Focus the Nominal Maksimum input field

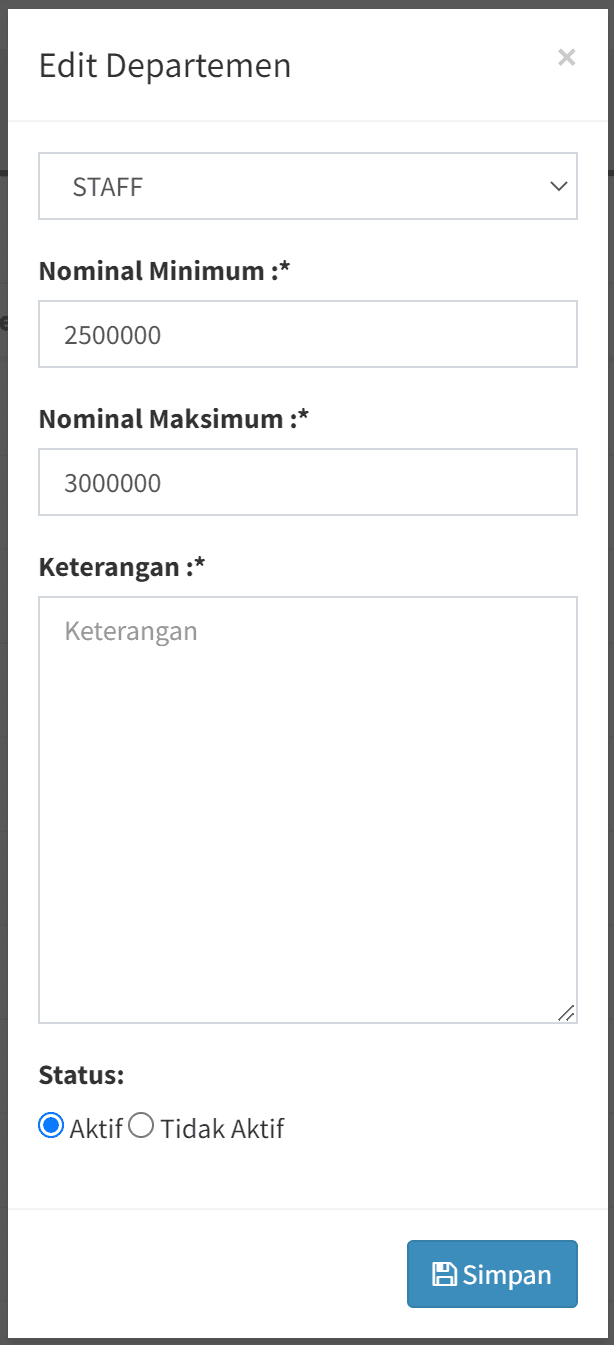tap(307, 483)
